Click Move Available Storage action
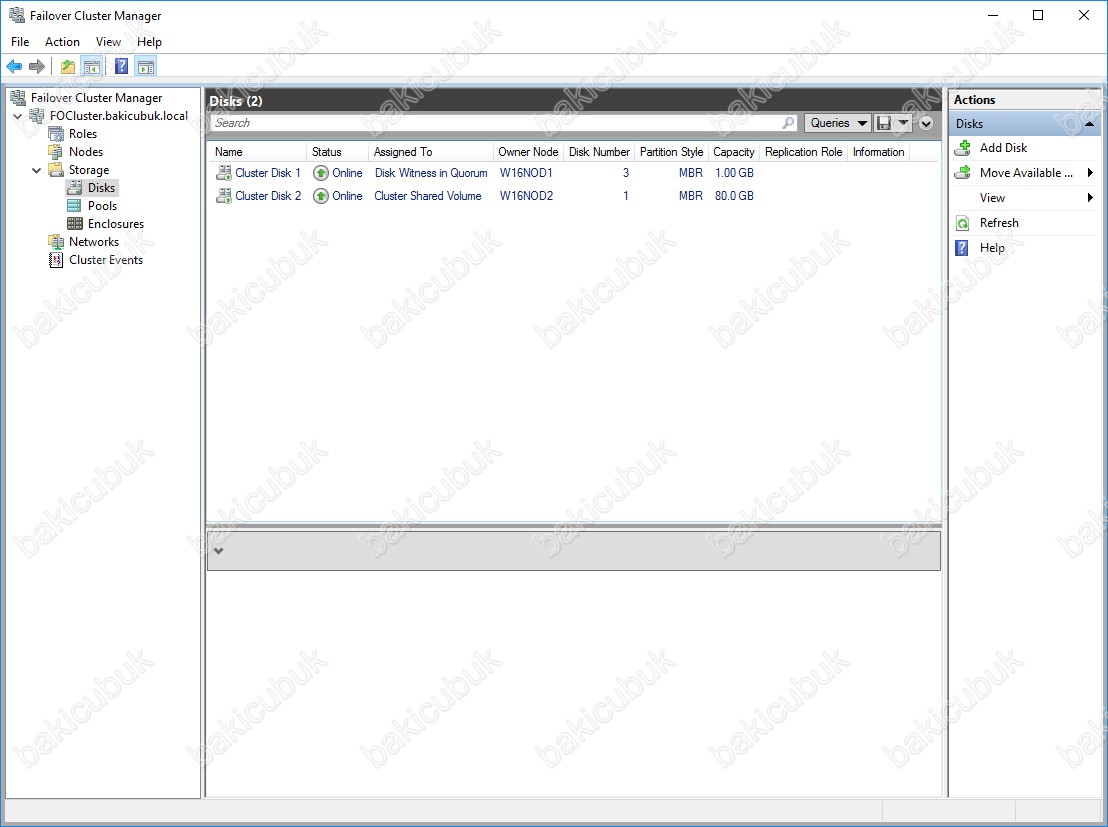 click(x=1026, y=172)
